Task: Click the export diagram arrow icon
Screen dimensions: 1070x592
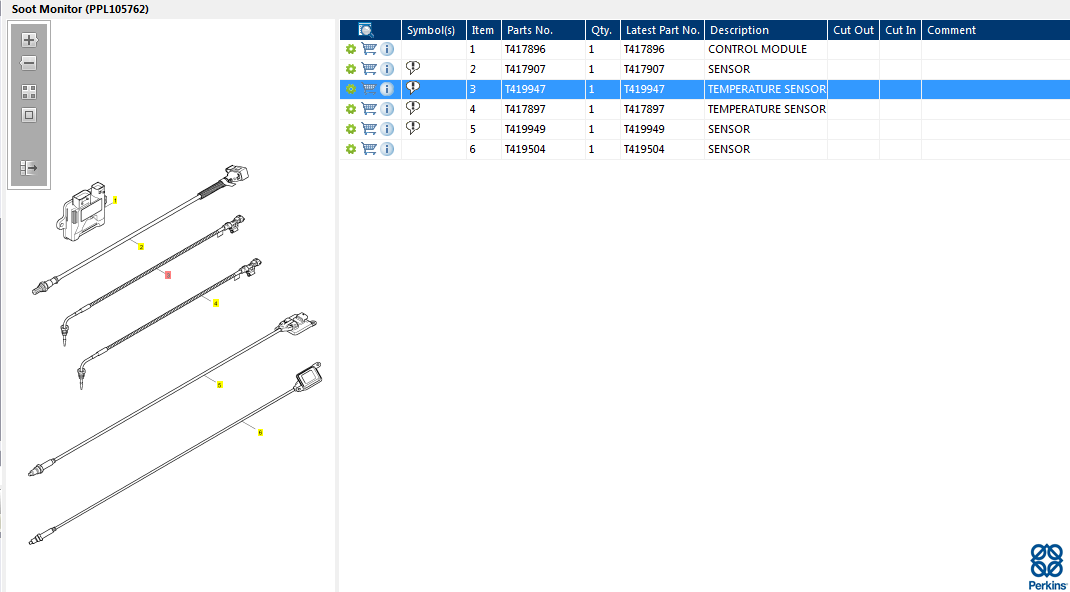Action: point(29,167)
